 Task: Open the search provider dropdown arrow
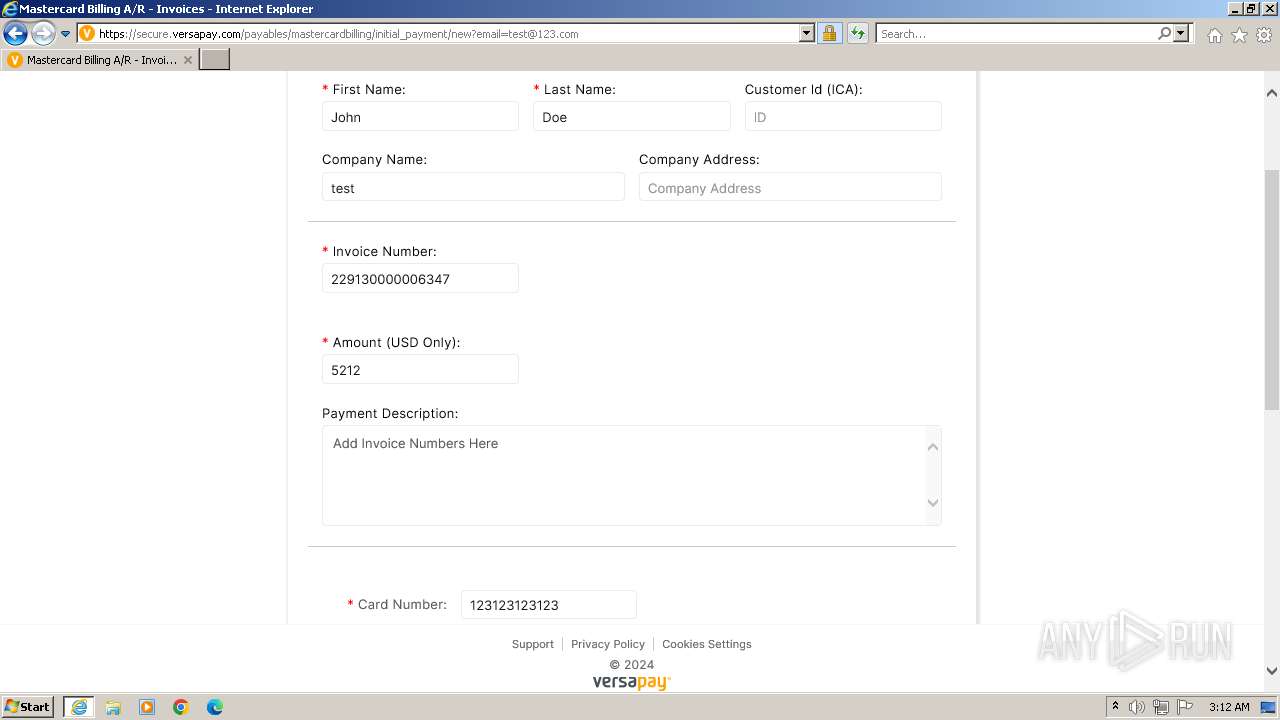1181,33
